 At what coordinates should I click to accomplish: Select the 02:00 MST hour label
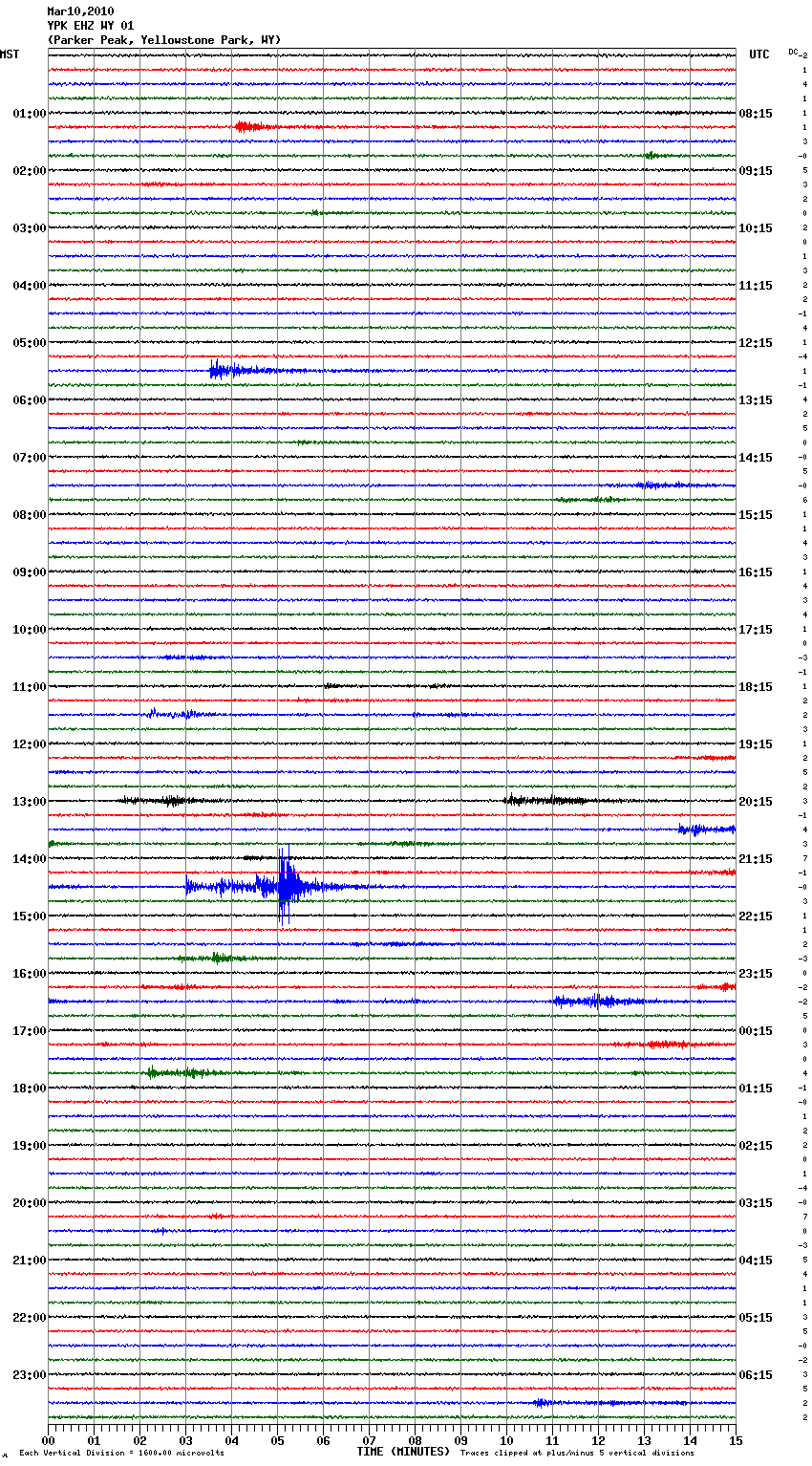coord(29,171)
